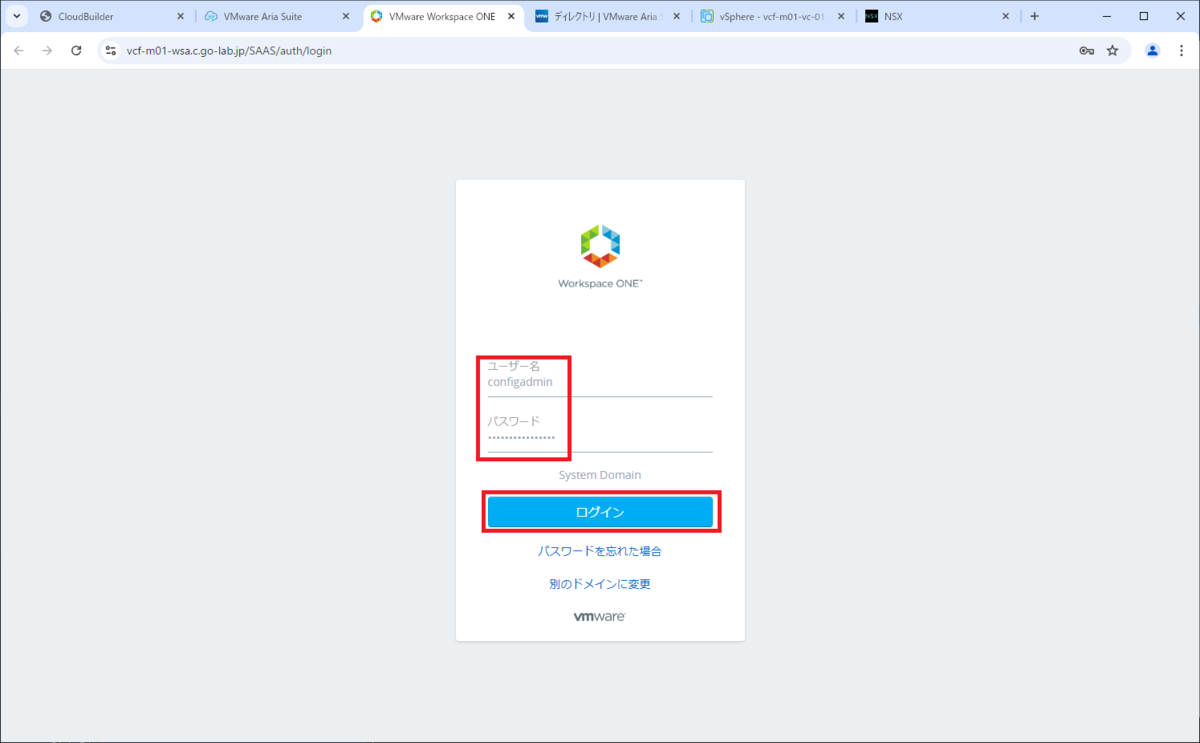Reload the current page
1200x743 pixels.
pos(76,50)
